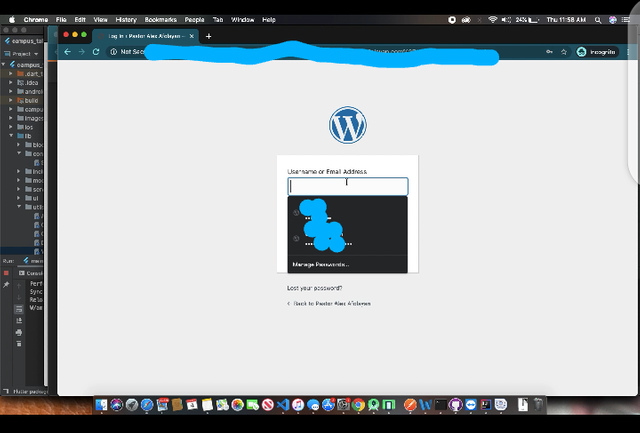The height and width of the screenshot is (433, 640).
Task: Follow the Lost your password? link
Action: 314,288
